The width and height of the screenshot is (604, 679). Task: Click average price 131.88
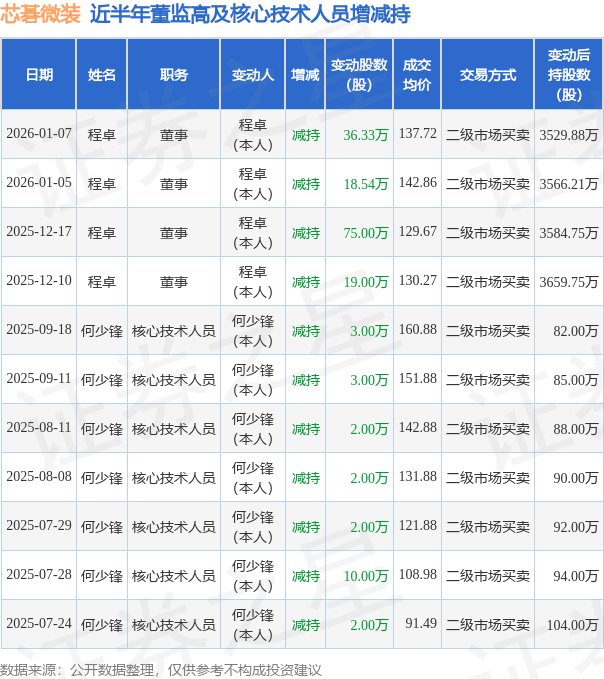[x=417, y=476]
